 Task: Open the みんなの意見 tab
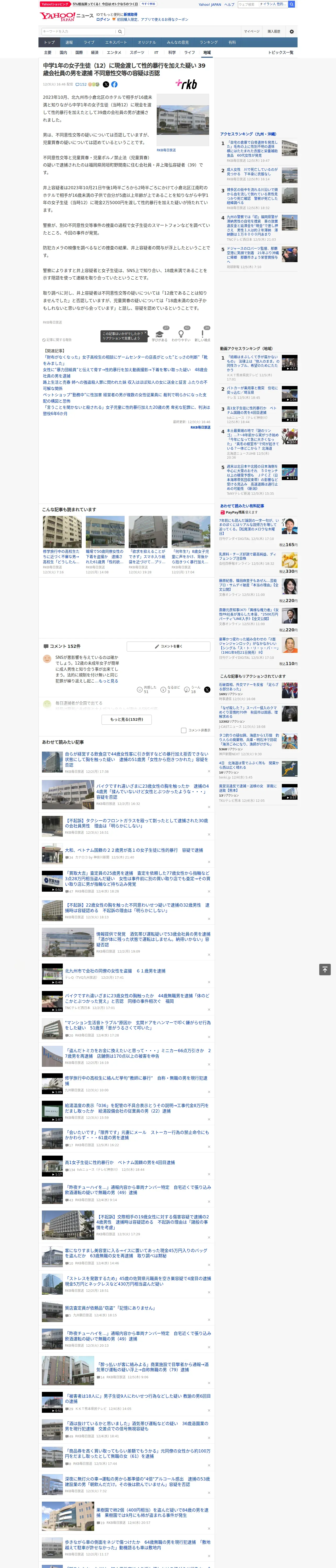pos(178,43)
